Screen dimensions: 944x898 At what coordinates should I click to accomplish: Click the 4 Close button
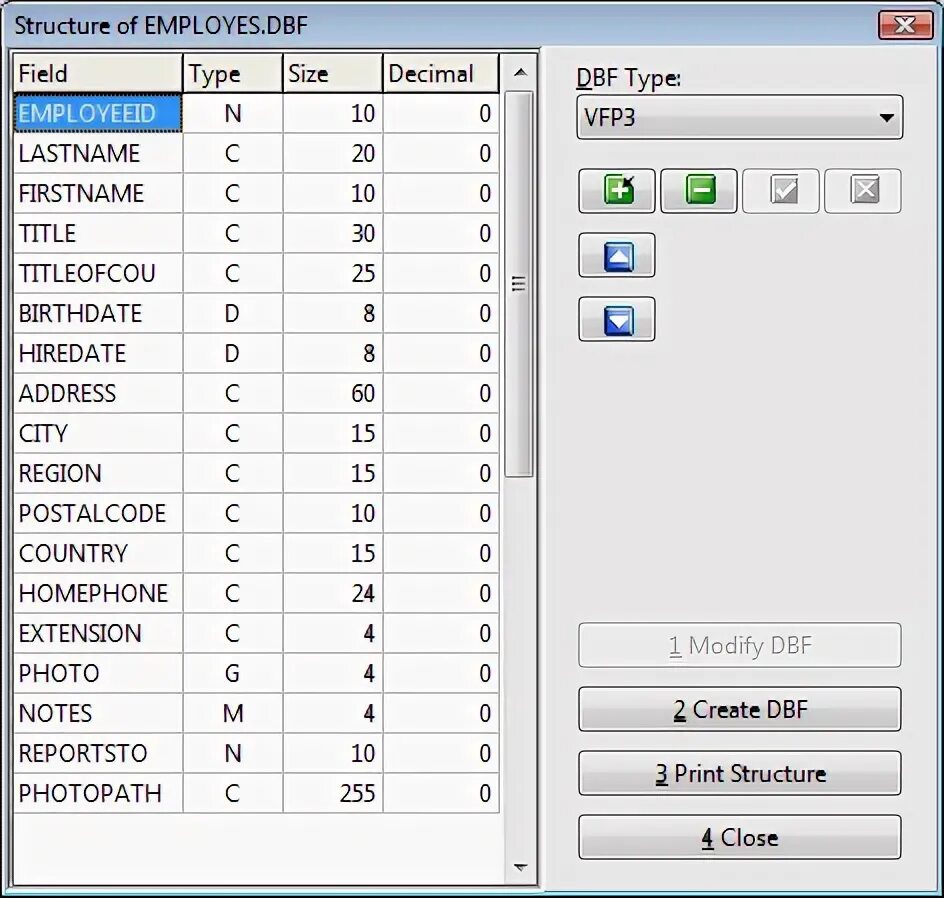coord(739,837)
